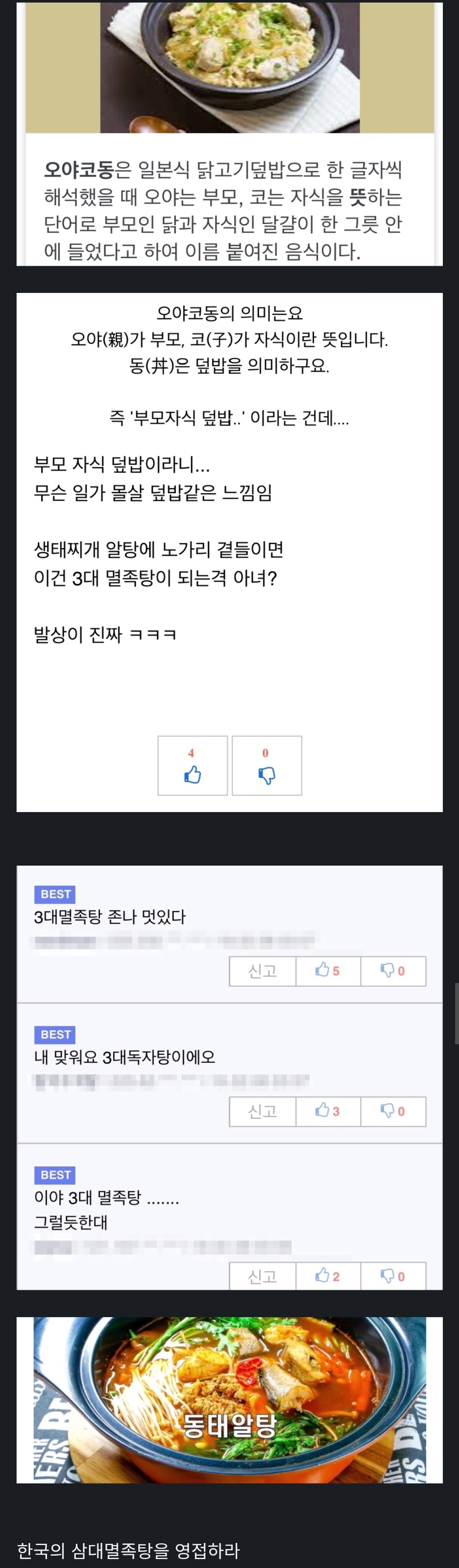Click the bold 오야코동 keyword
This screenshot has width=459, height=1568.
(79, 170)
